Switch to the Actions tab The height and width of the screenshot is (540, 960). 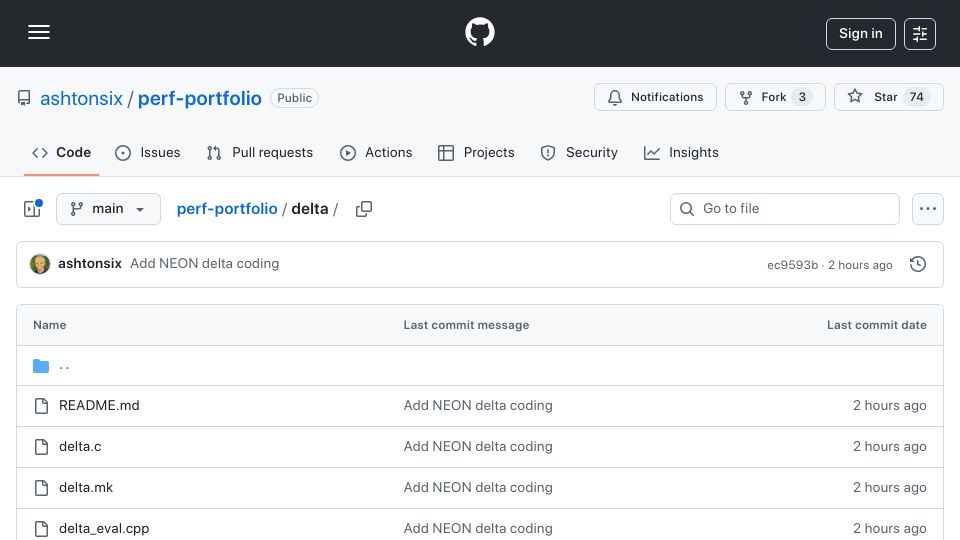[x=376, y=152]
